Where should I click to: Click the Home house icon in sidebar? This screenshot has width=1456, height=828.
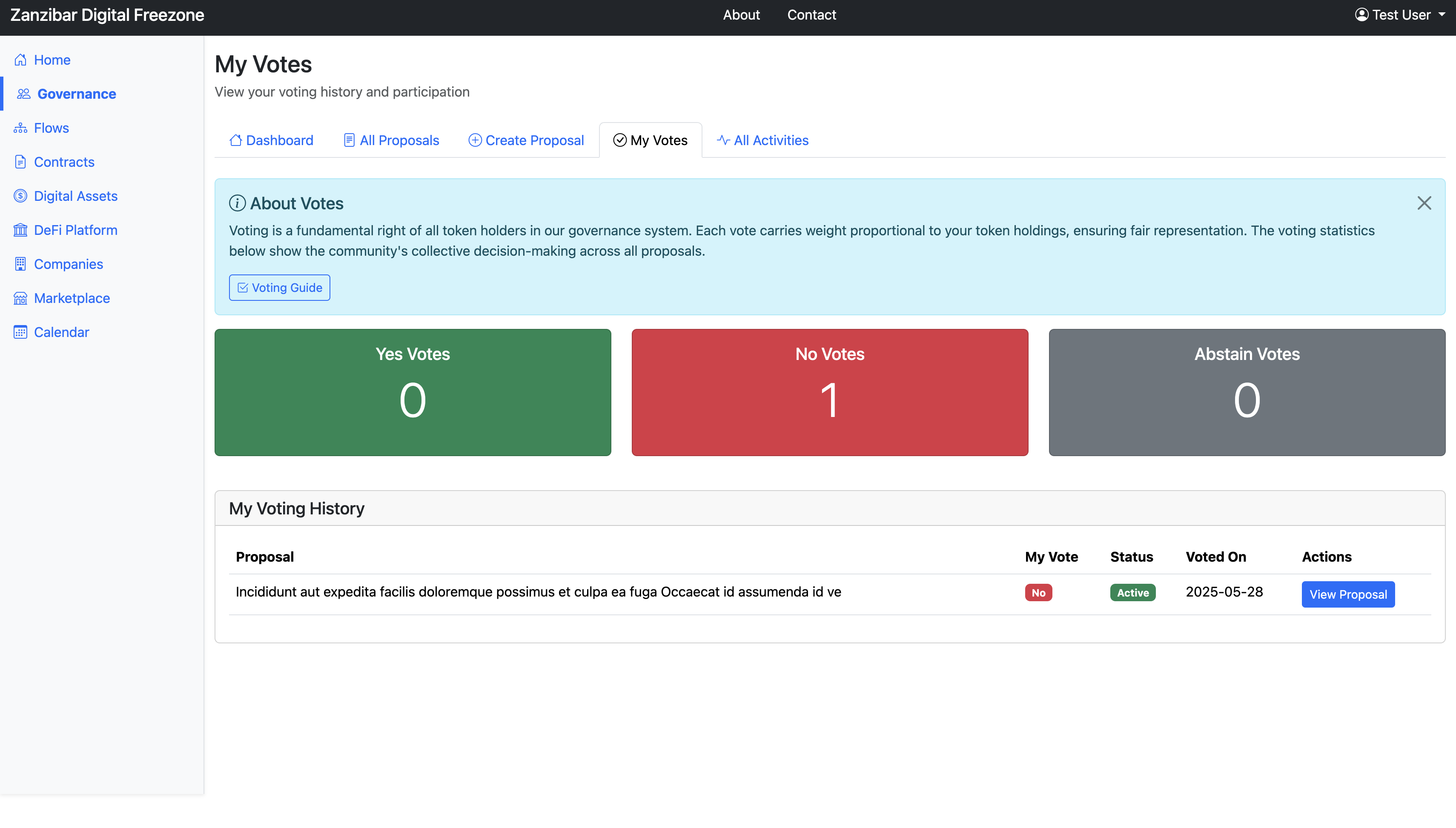[20, 60]
